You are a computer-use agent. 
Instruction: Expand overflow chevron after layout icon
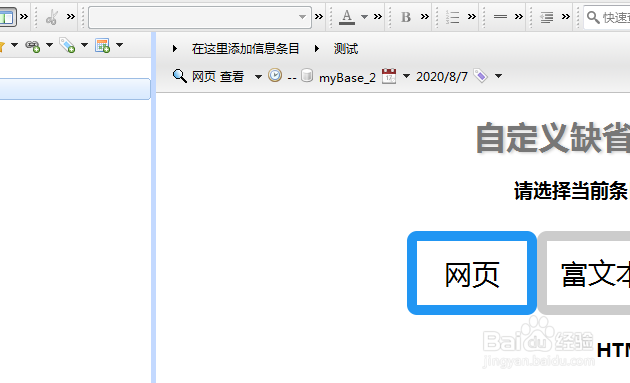tap(24, 17)
